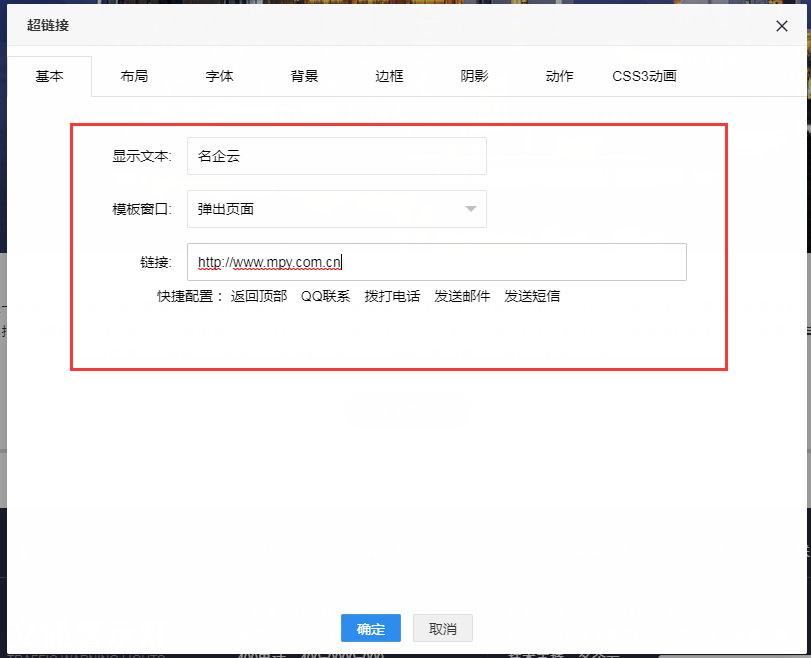Screen dimensions: 811x658
Task: Open the 边框 settings tab
Action: [389, 76]
